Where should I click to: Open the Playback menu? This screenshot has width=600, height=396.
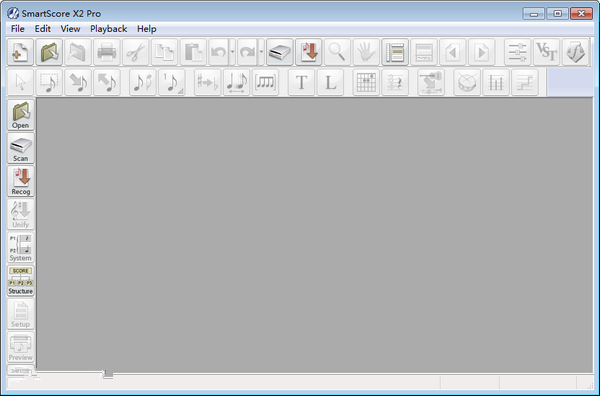pyautogui.click(x=109, y=29)
